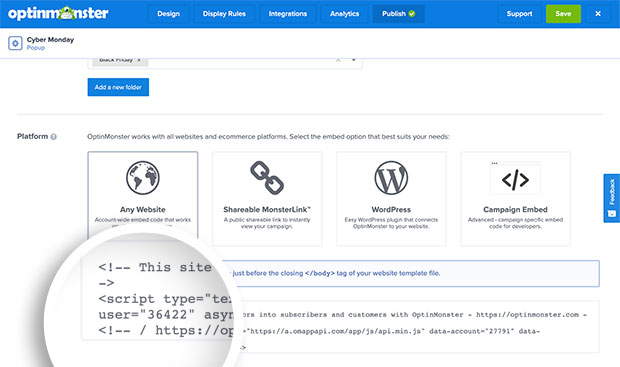This screenshot has height=367, width=620.
Task: Select the Any Website platform card title
Action: (143, 210)
